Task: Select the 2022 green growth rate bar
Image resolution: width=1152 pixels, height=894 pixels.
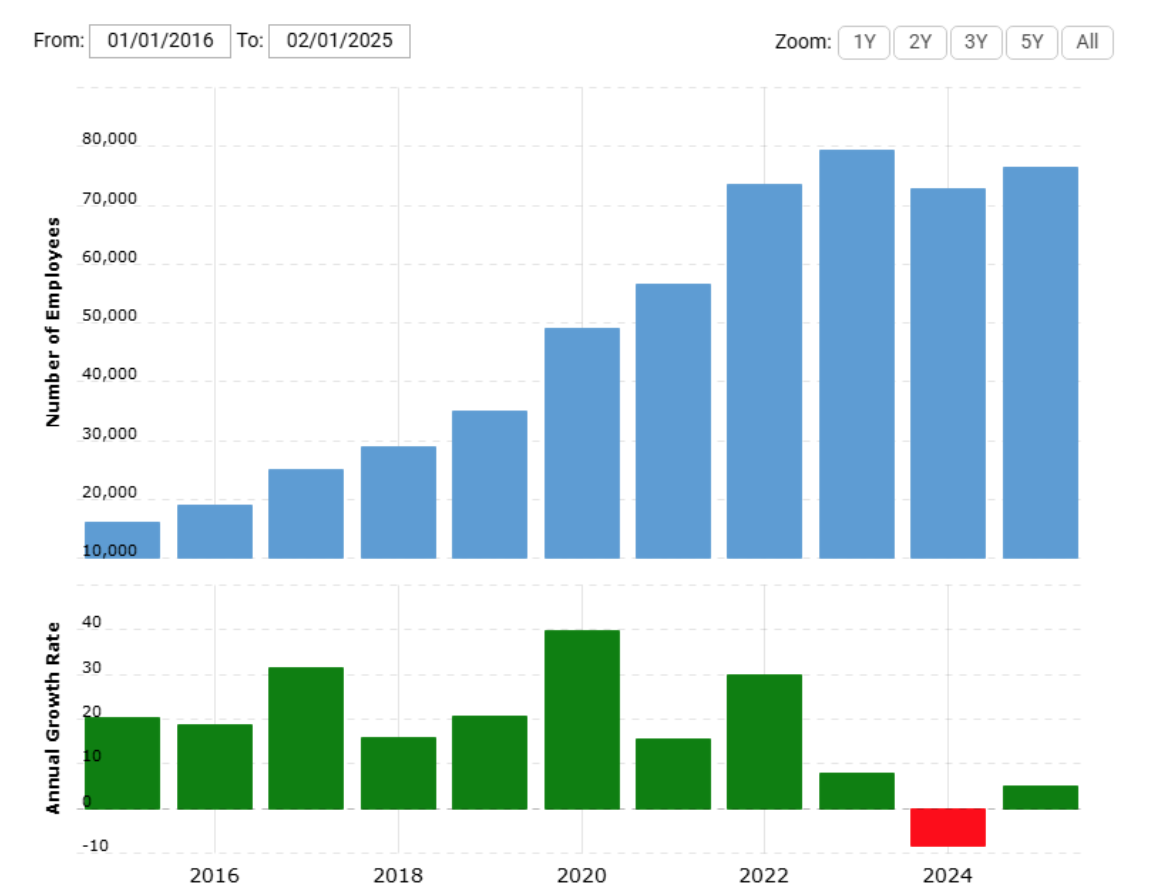Action: click(764, 741)
